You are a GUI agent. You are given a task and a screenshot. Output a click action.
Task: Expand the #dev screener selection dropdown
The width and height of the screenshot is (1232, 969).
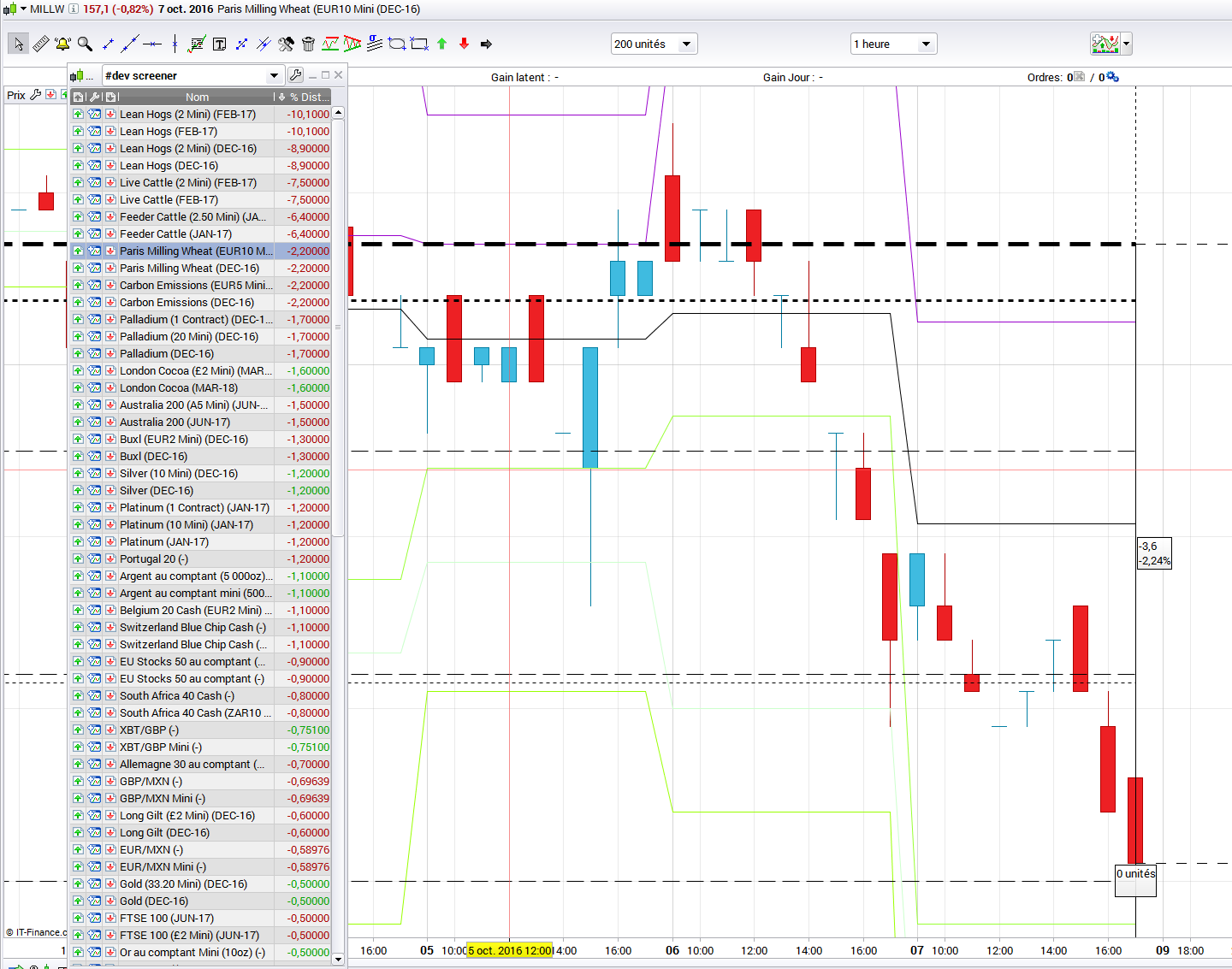tap(274, 75)
